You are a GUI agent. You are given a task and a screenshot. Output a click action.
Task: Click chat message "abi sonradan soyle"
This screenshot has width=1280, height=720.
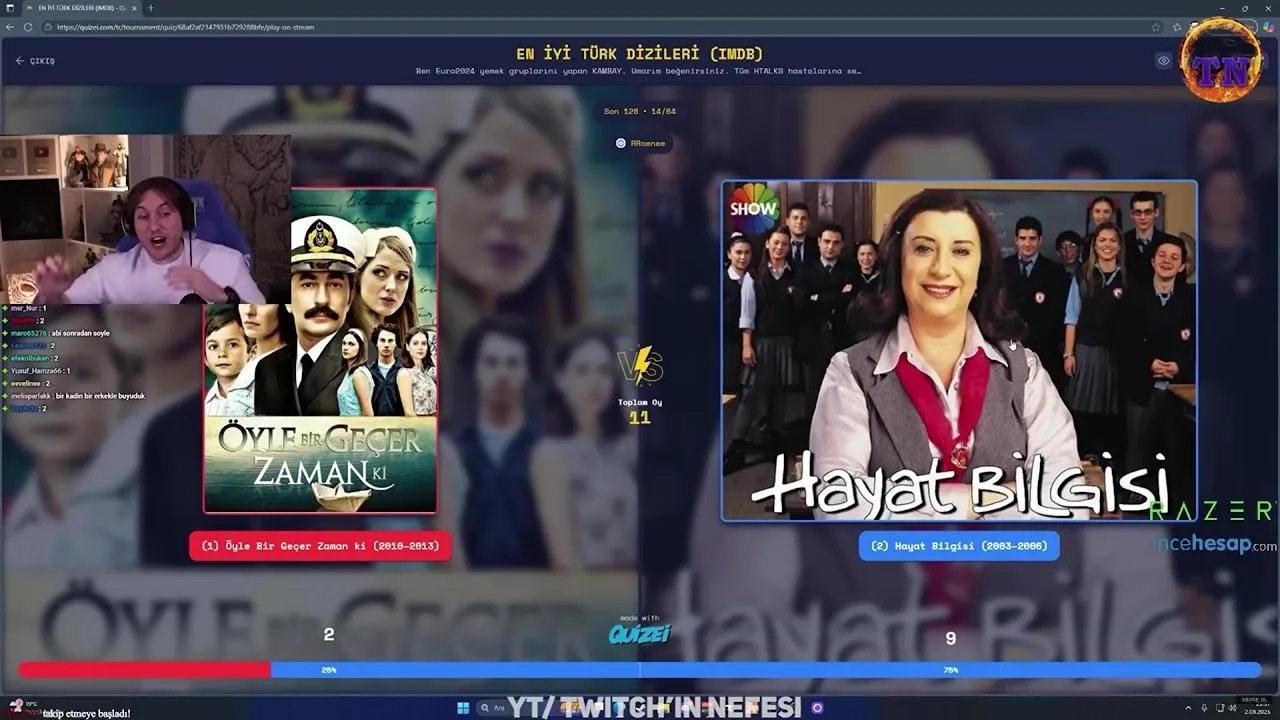[x=81, y=333]
